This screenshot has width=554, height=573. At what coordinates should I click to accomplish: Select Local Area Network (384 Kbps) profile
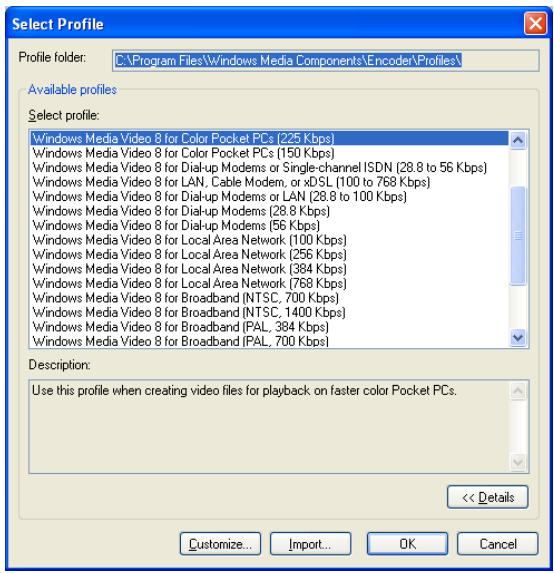[x=269, y=269]
